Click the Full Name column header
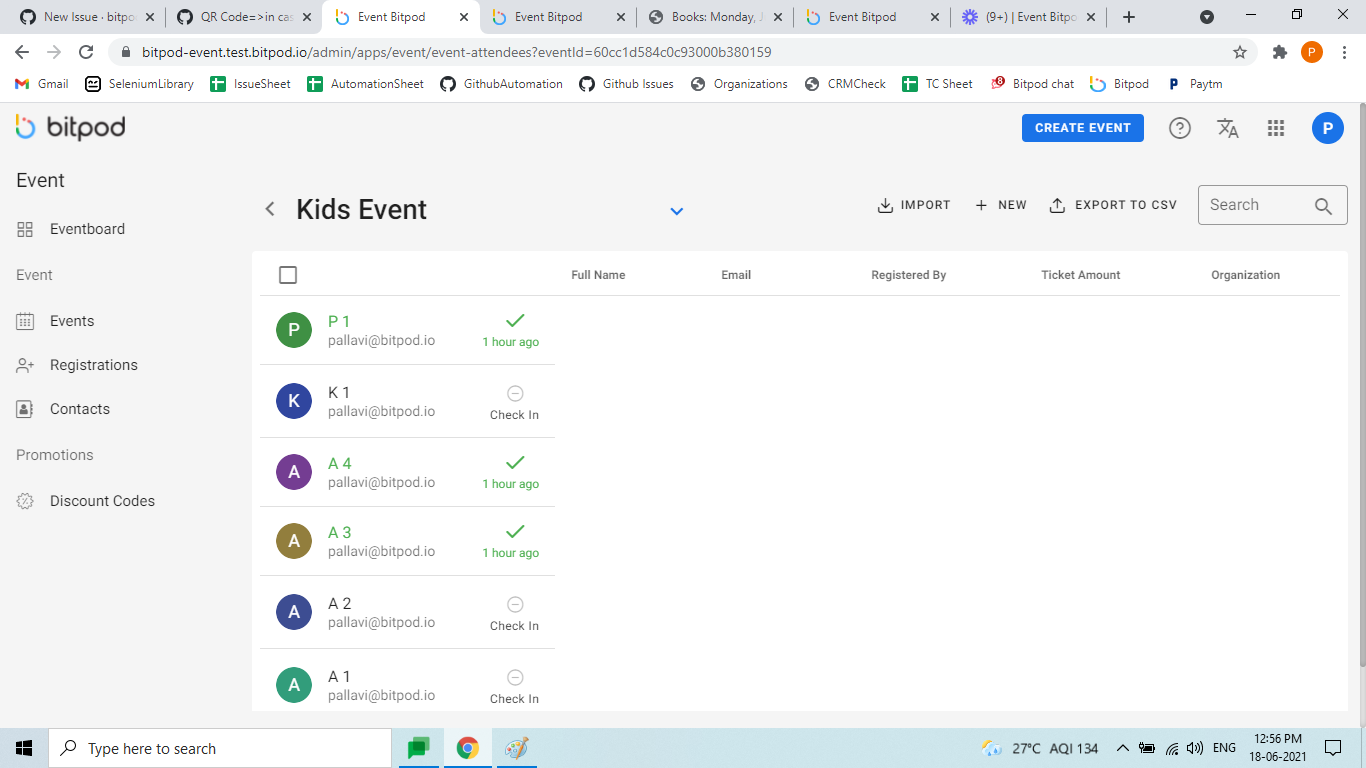This screenshot has height=768, width=1366. pyautogui.click(x=598, y=275)
